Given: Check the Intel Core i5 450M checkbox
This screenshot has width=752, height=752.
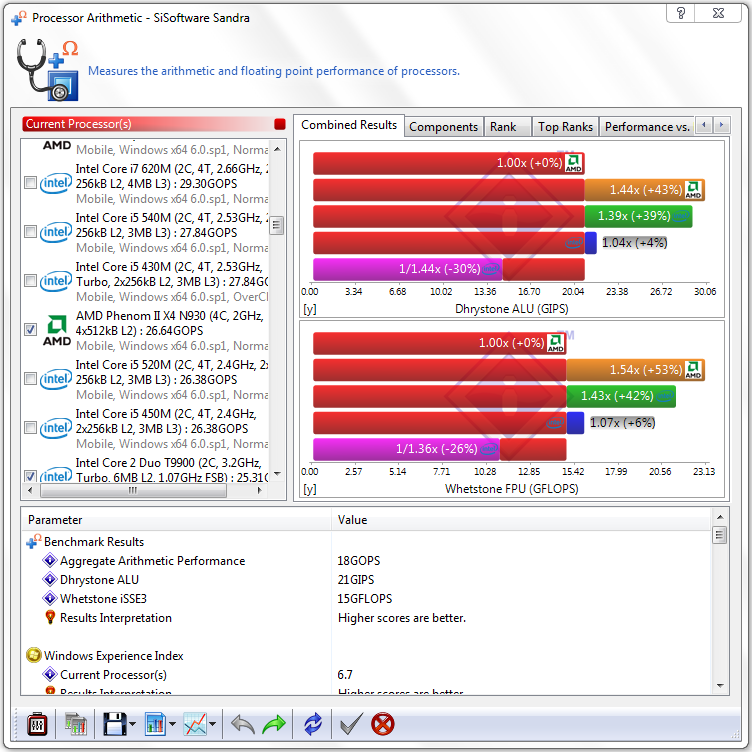Looking at the screenshot, I should click(x=30, y=428).
